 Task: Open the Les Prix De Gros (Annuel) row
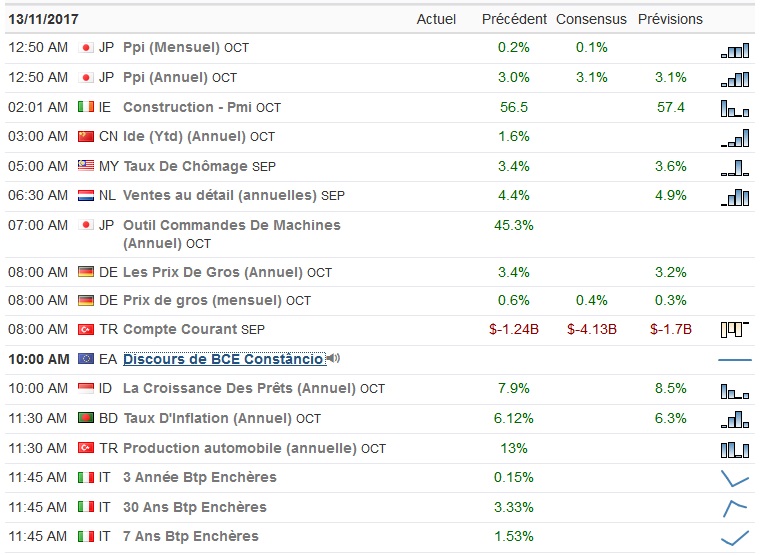click(213, 272)
